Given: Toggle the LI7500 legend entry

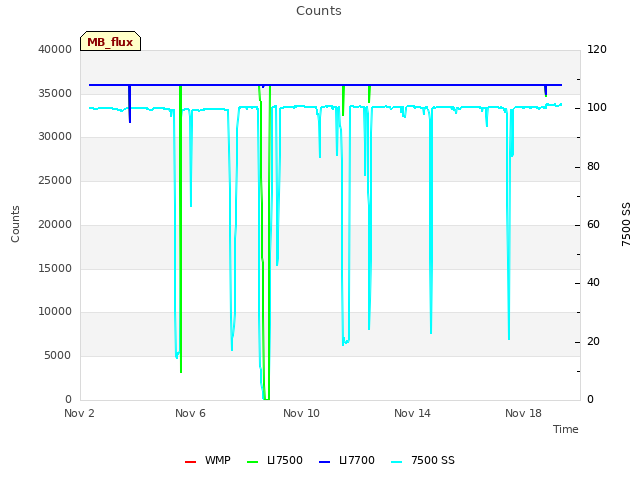Looking at the screenshot, I should 275,460.
